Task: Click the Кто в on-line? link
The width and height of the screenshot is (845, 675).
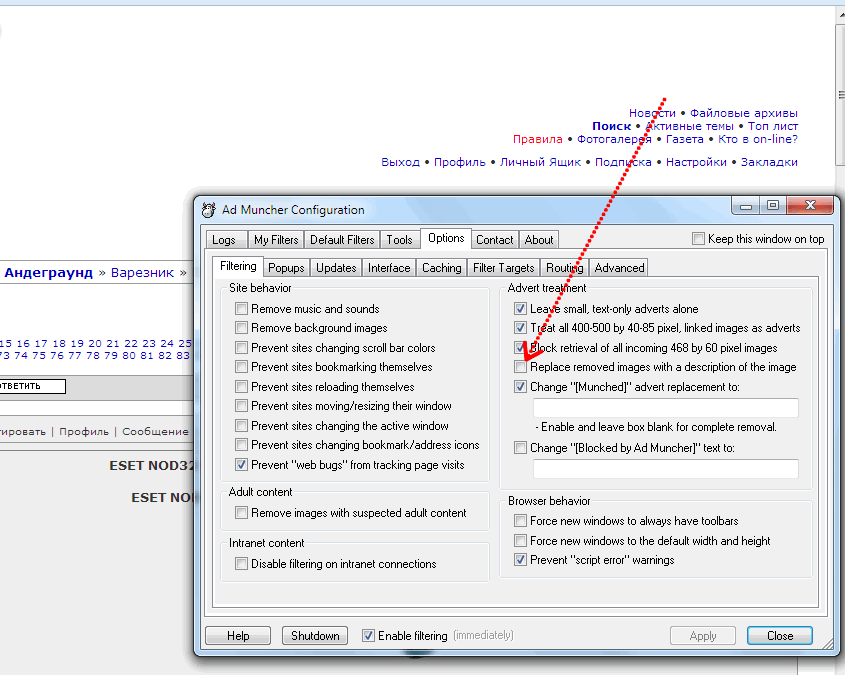Action: tap(758, 139)
